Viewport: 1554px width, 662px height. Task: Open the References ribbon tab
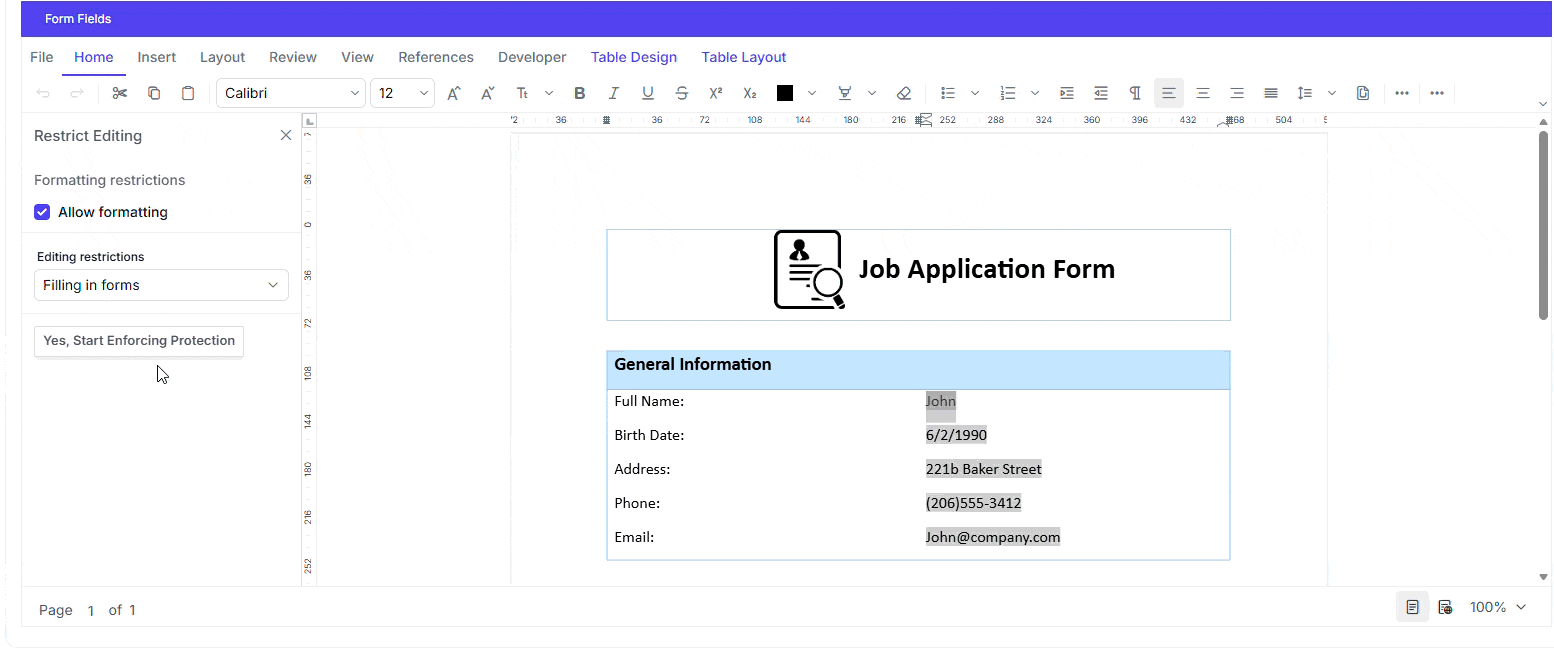tap(436, 57)
